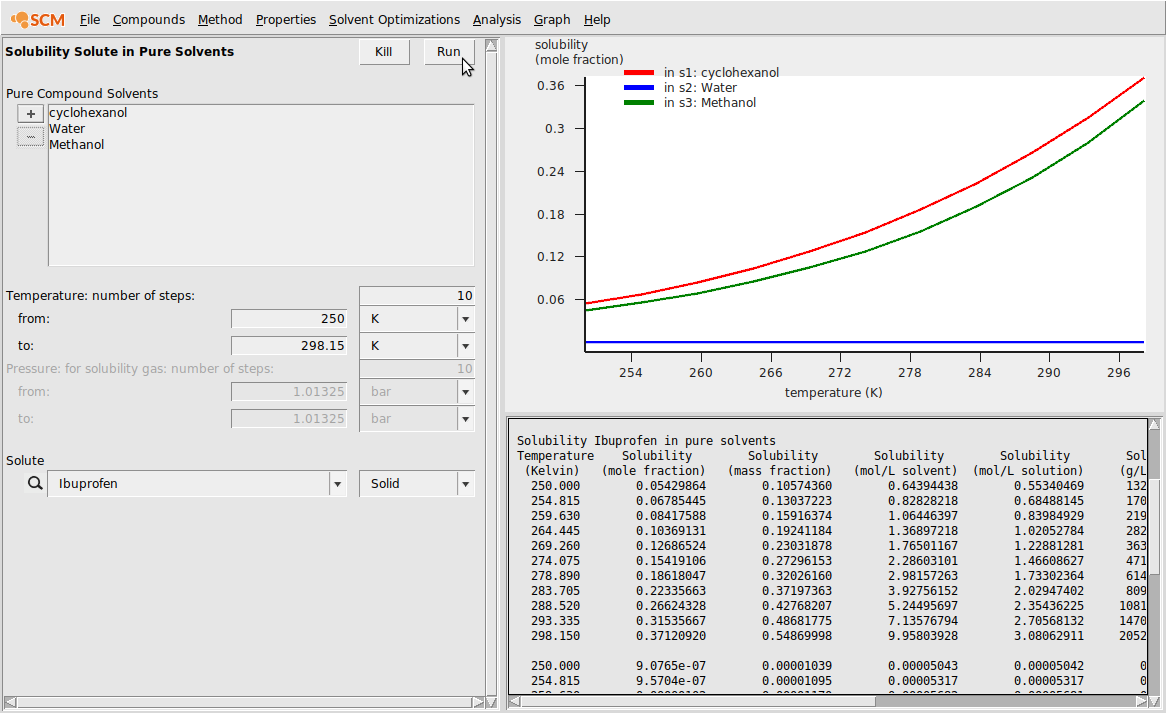Remove solvent with the minus button
The height and width of the screenshot is (713, 1166).
pyautogui.click(x=30, y=137)
